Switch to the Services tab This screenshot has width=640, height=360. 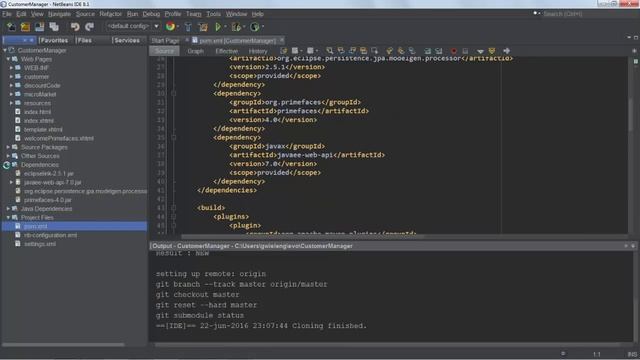pos(127,40)
